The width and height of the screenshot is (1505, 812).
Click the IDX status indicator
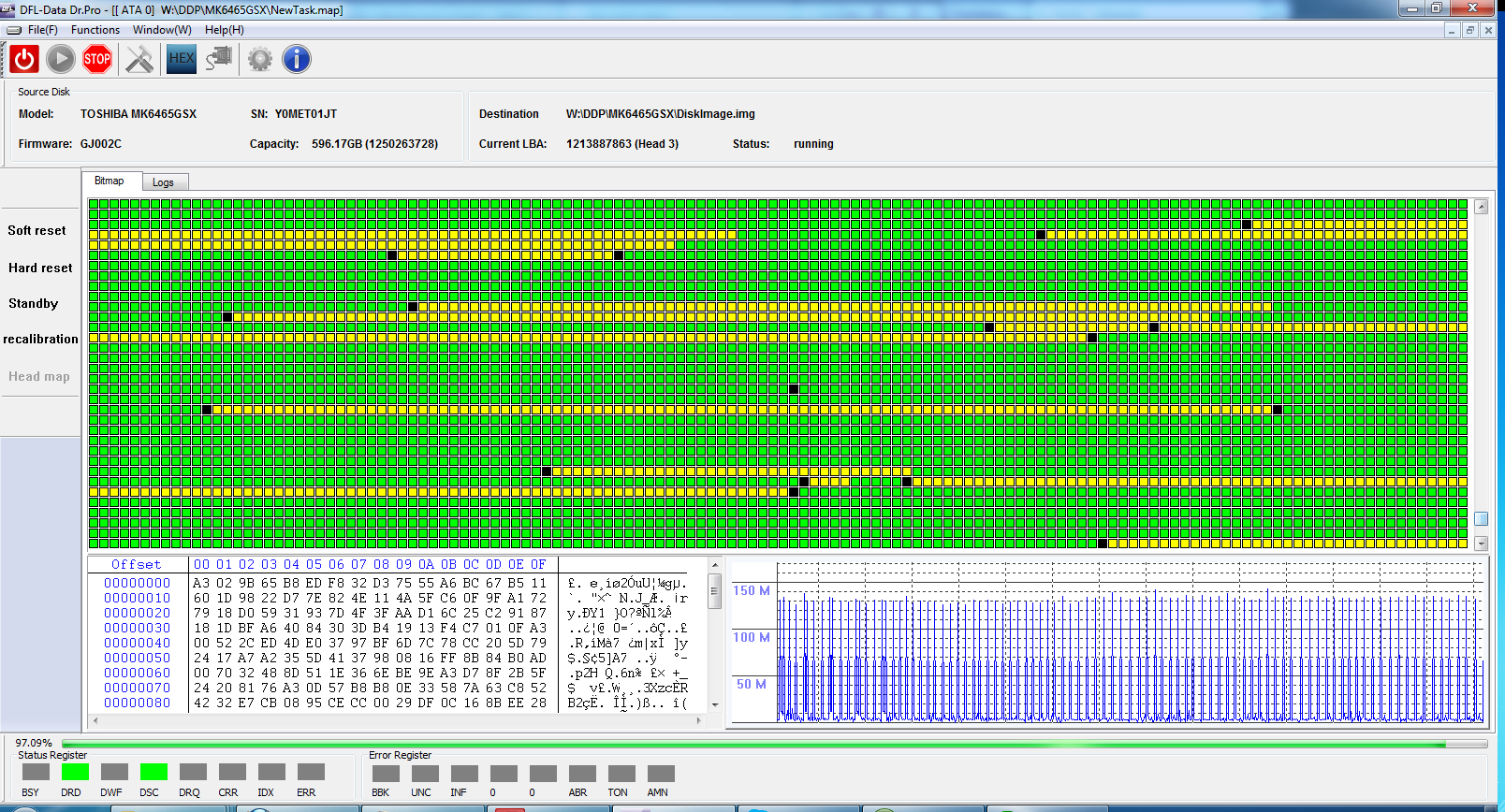(271, 772)
